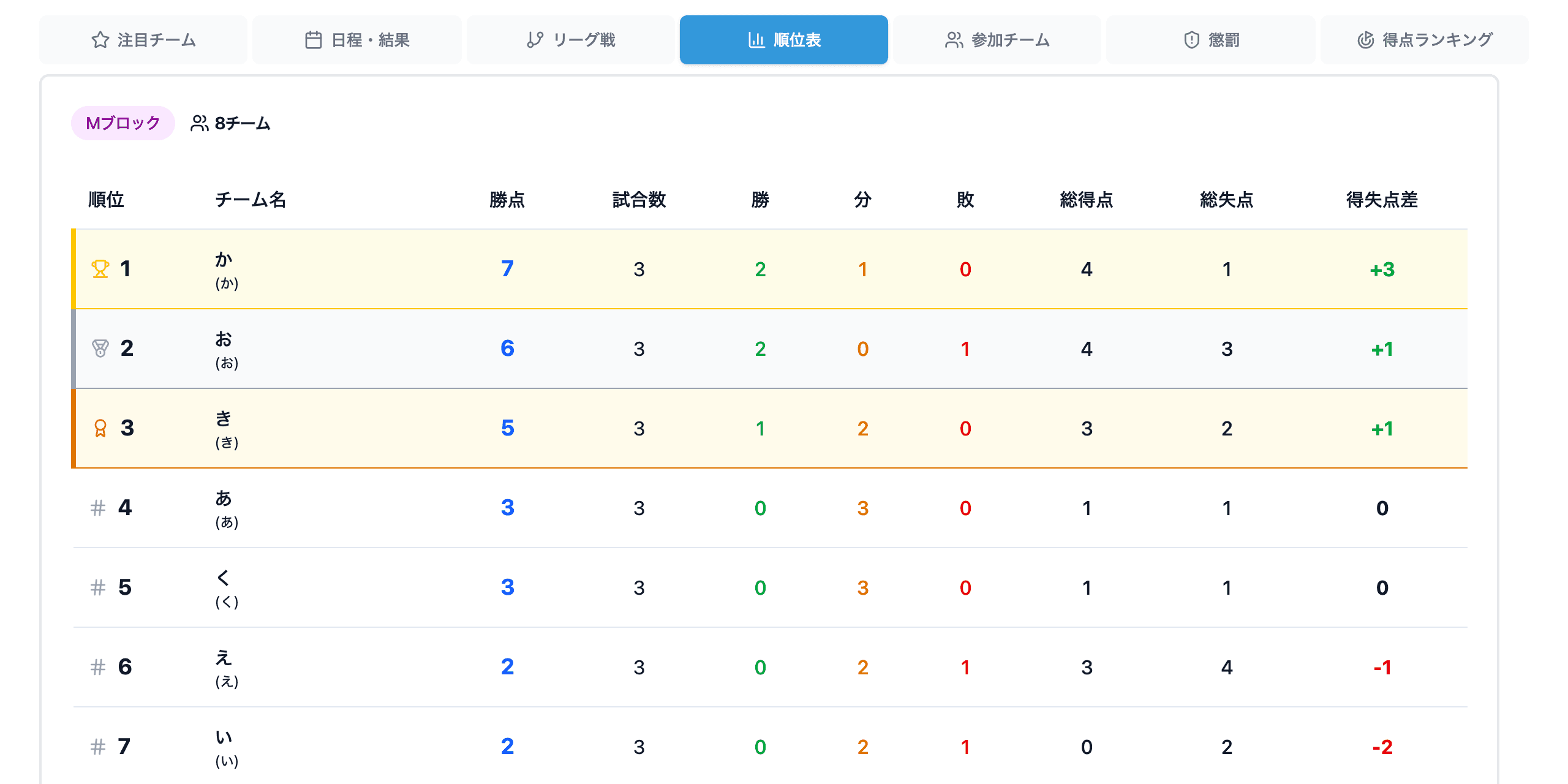Image resolution: width=1568 pixels, height=784 pixels.
Task: Select team き in third place
Action: click(770, 428)
